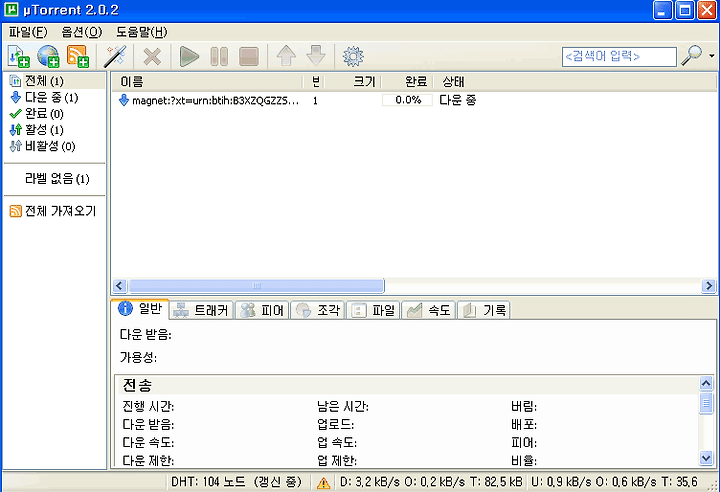Select 전체 가져오기 RSS feeds item

55,211
